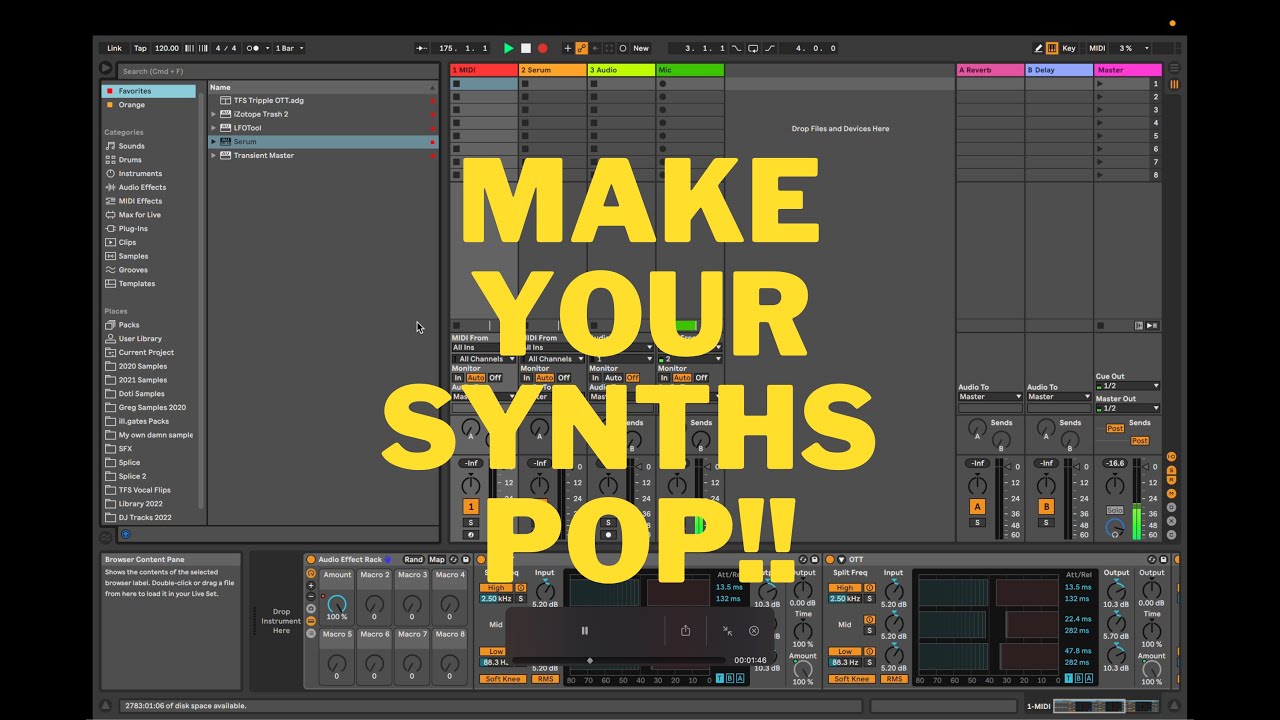Image resolution: width=1280 pixels, height=720 pixels.
Task: Collapse the browser with the triangle button
Action: [106, 69]
